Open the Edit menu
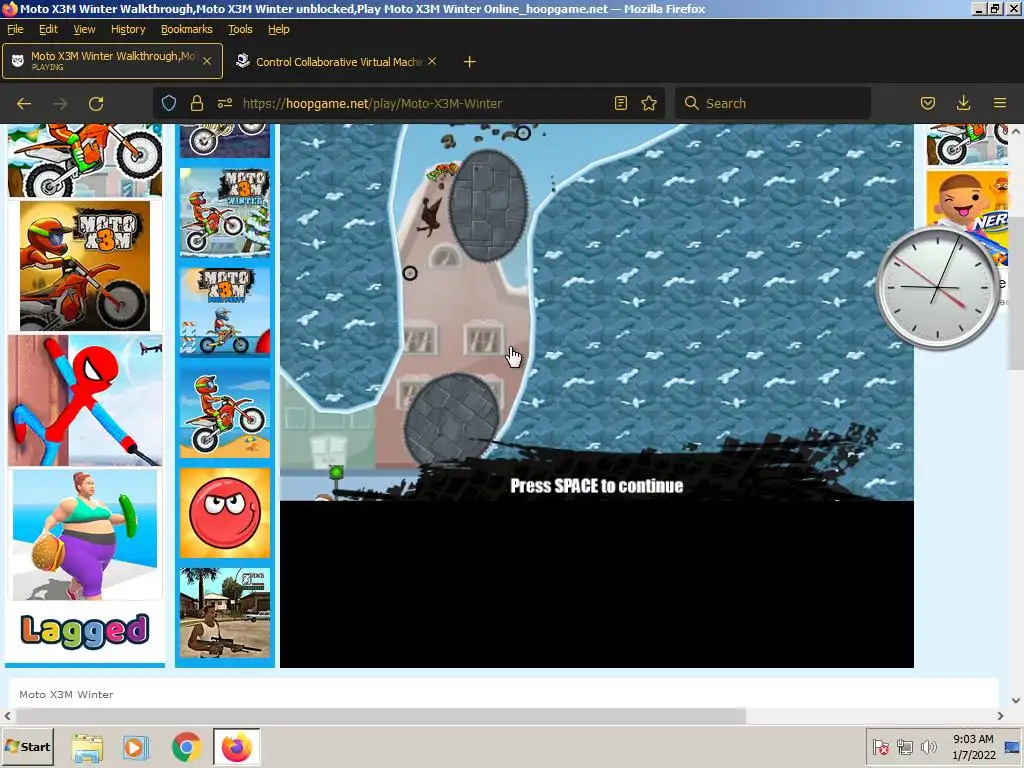1024x768 pixels. (48, 29)
